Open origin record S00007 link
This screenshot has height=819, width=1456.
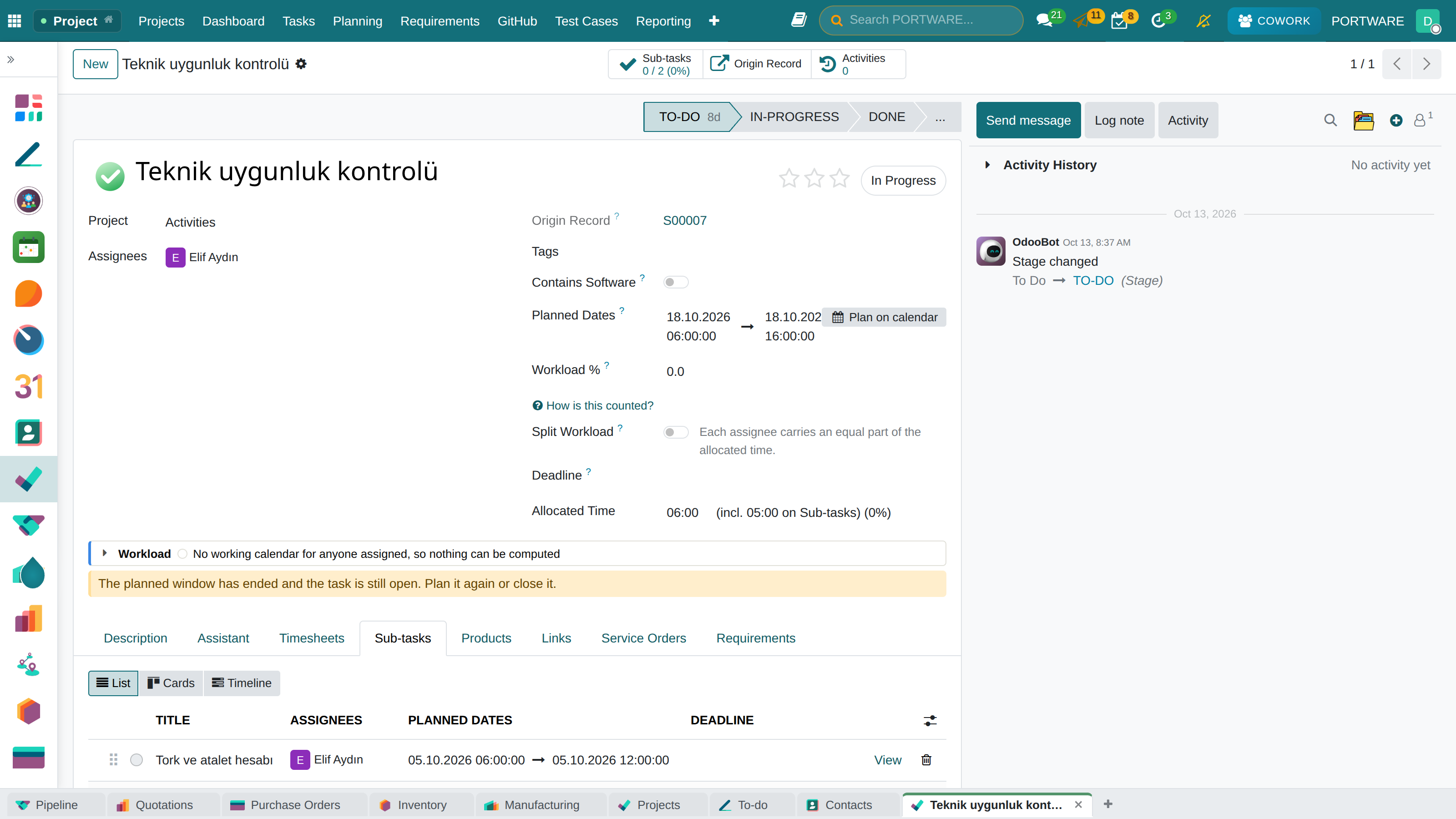pyautogui.click(x=684, y=220)
